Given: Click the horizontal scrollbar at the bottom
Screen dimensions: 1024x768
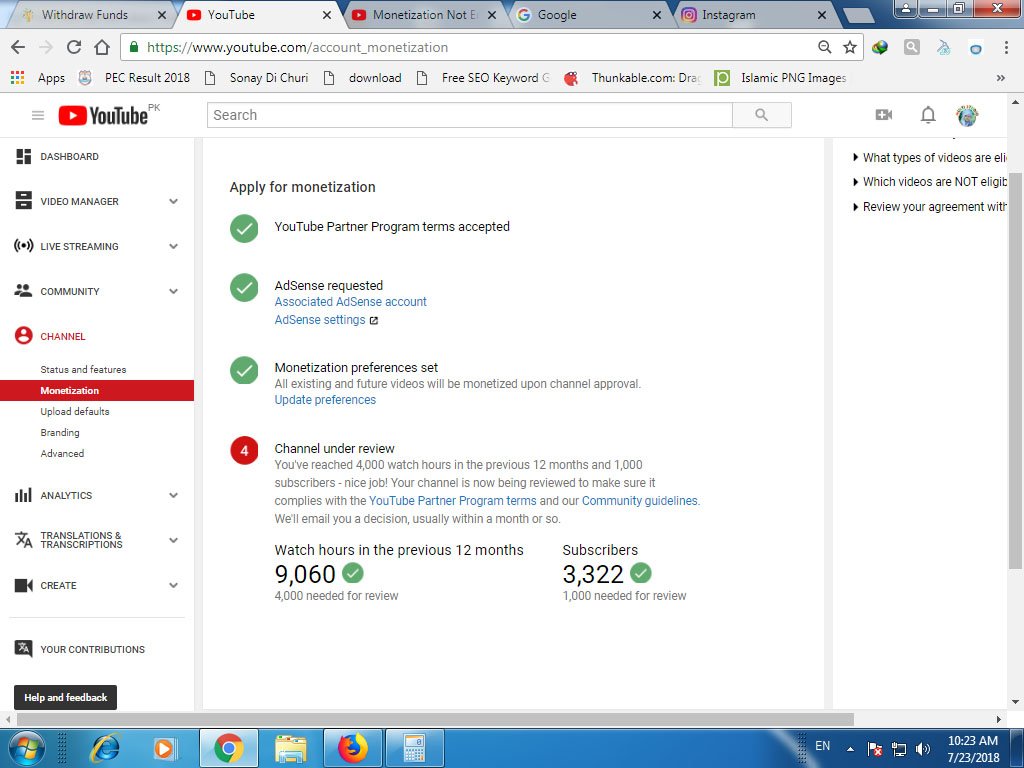Looking at the screenshot, I should [435, 719].
